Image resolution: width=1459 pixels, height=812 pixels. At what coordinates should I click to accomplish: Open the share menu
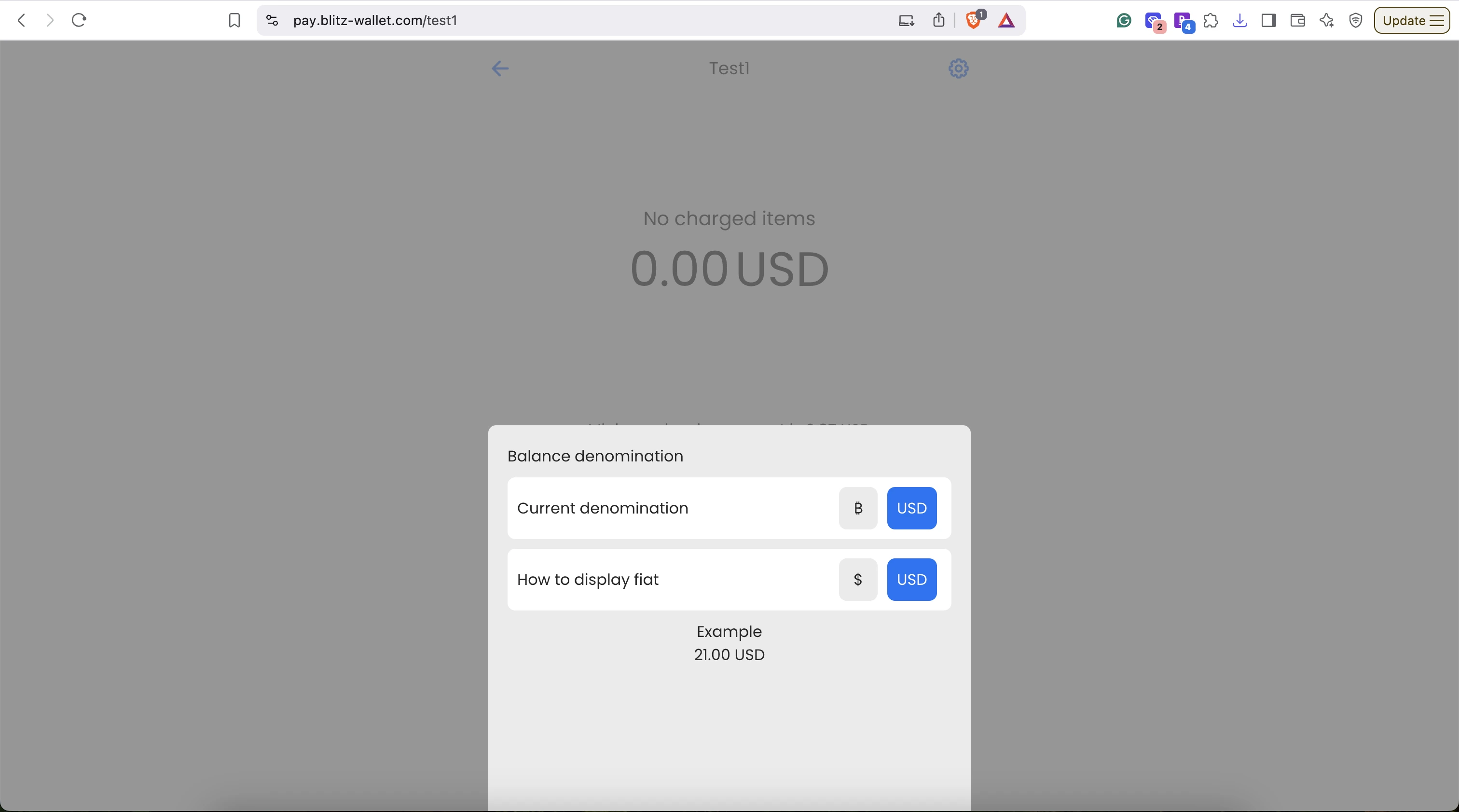tap(938, 20)
